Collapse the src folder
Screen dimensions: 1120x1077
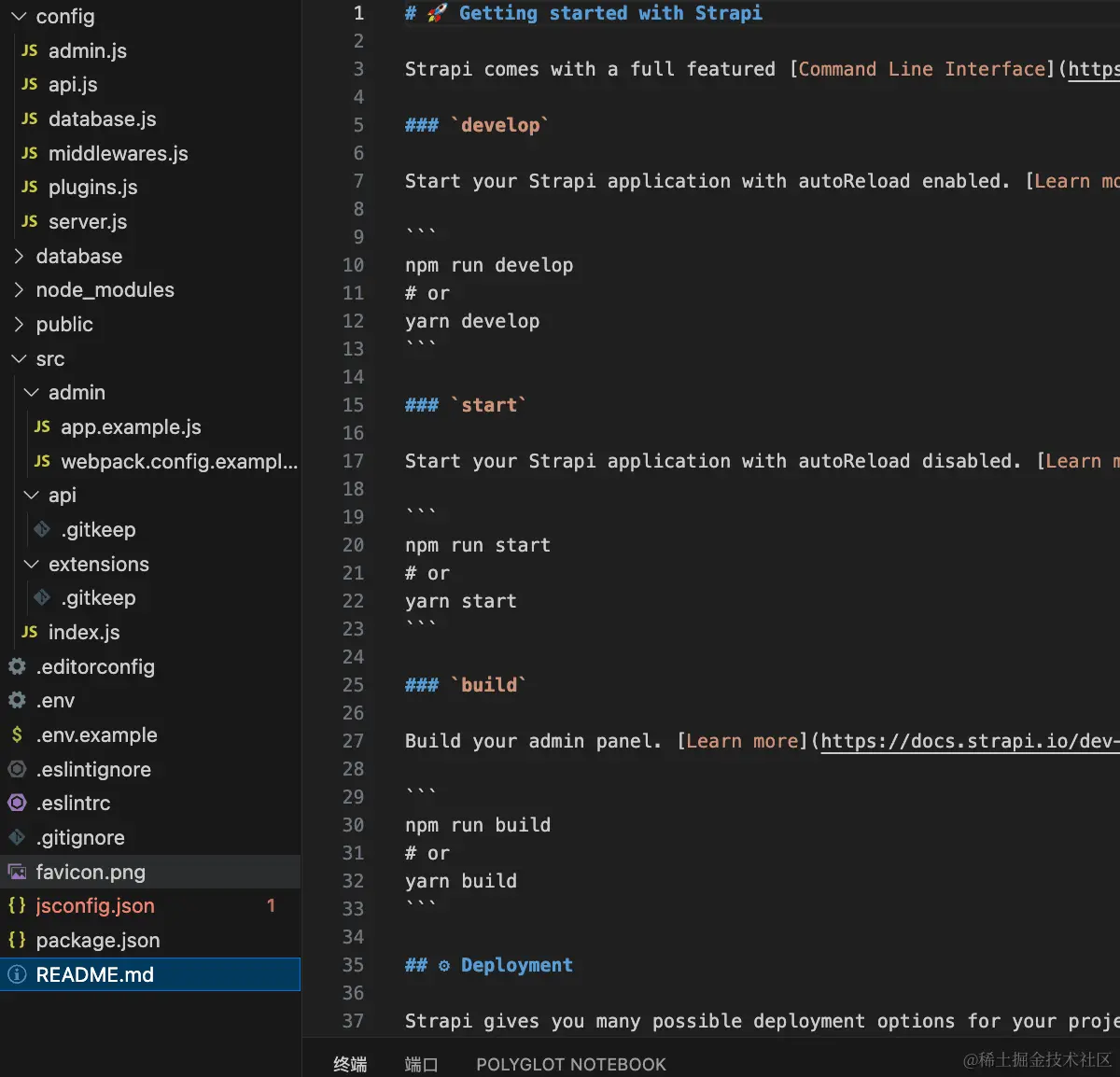coord(18,358)
